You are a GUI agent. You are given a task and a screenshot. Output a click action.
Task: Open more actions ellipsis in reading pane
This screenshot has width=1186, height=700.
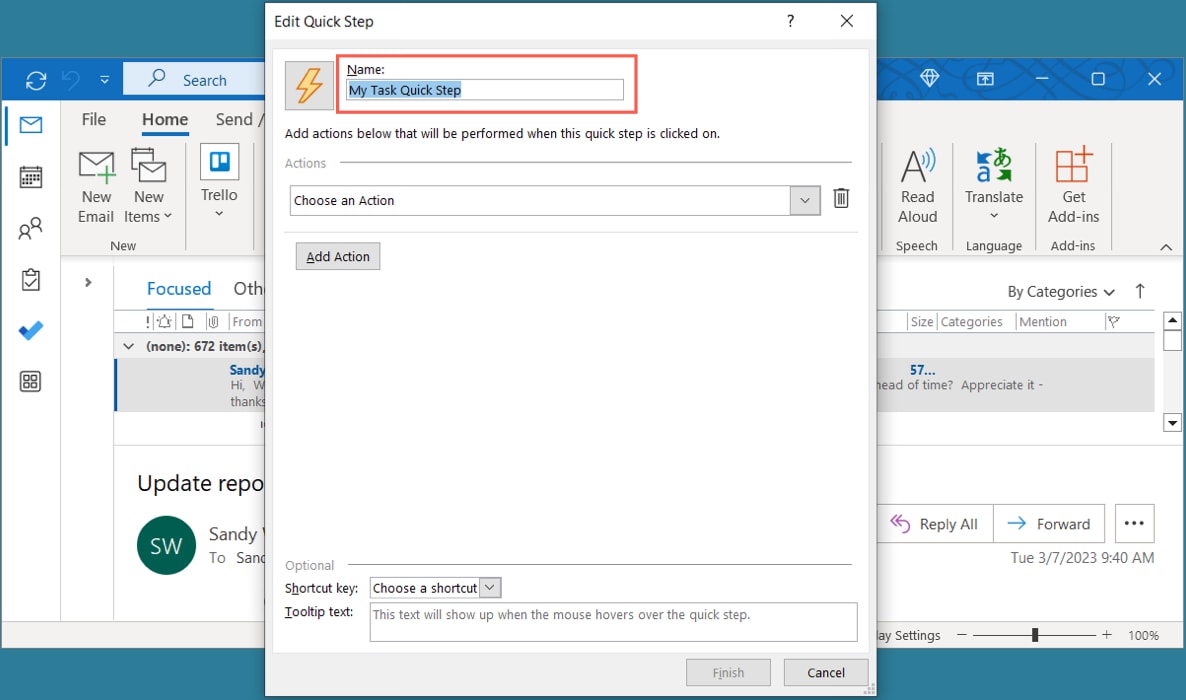click(1134, 524)
